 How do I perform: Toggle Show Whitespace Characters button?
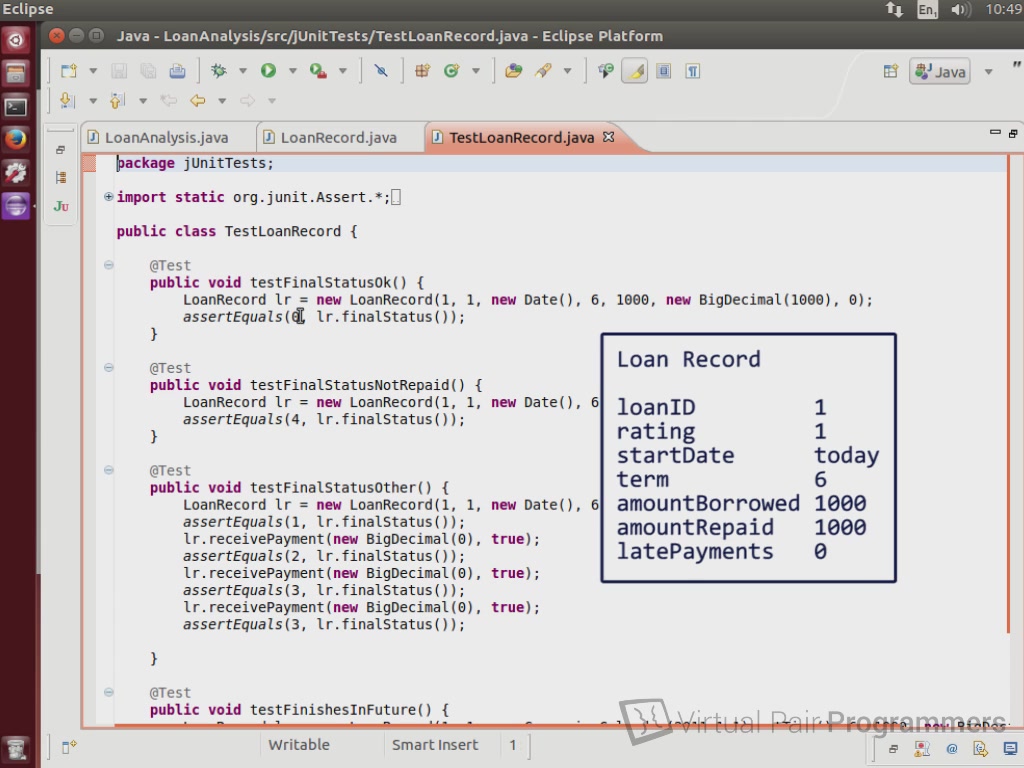tap(692, 71)
